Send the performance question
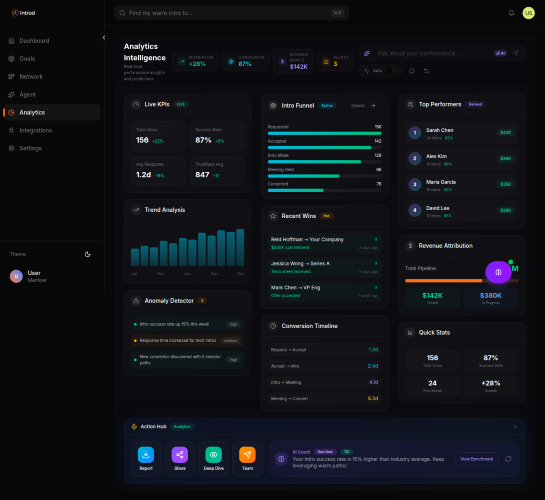 515,53
